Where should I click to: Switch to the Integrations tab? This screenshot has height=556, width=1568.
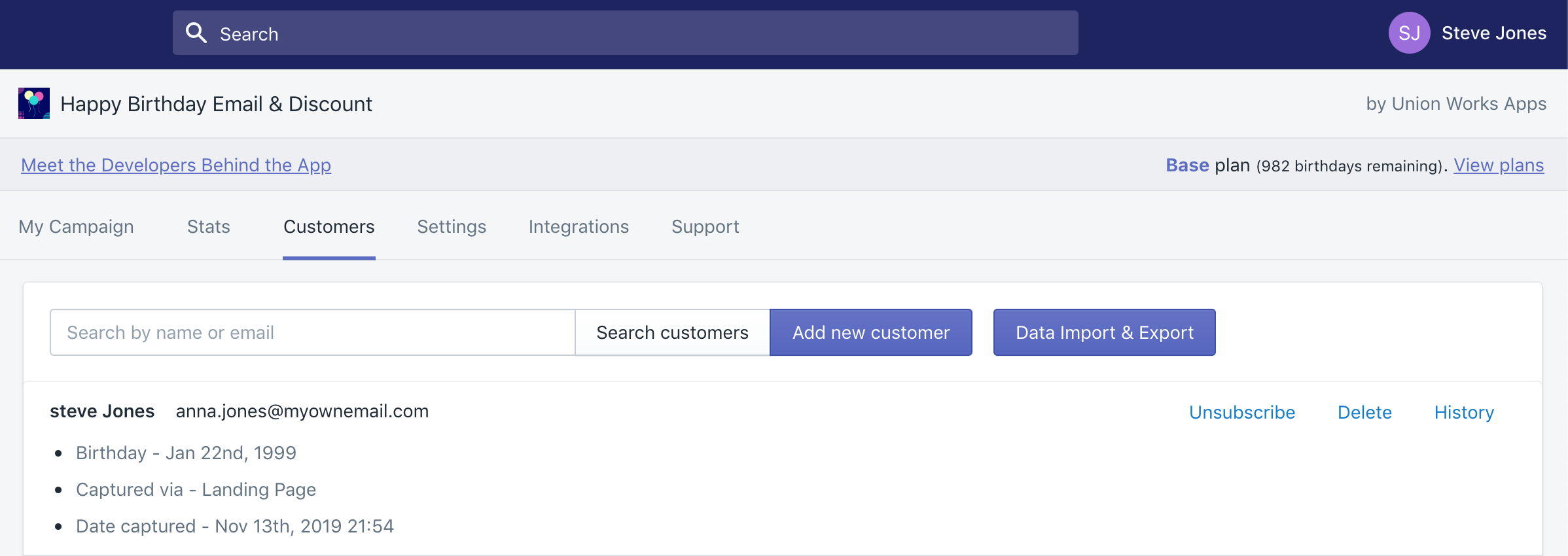(x=579, y=226)
